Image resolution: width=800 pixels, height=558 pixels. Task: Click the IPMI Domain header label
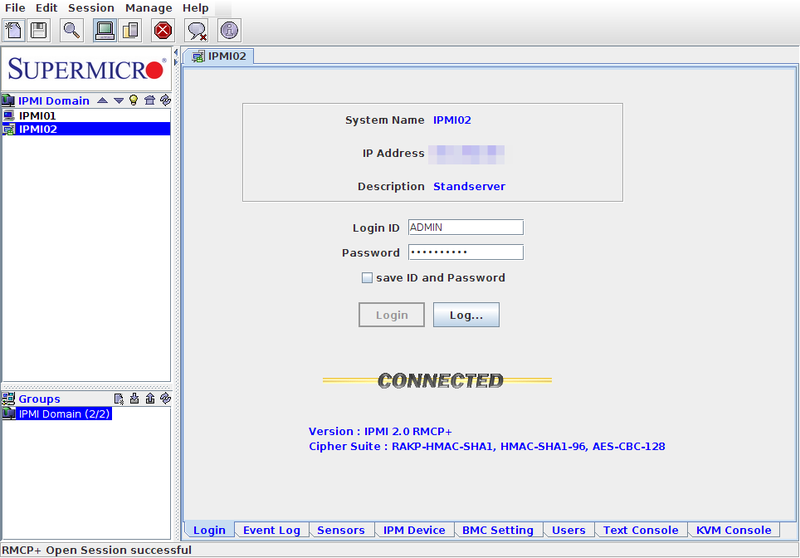(x=54, y=100)
